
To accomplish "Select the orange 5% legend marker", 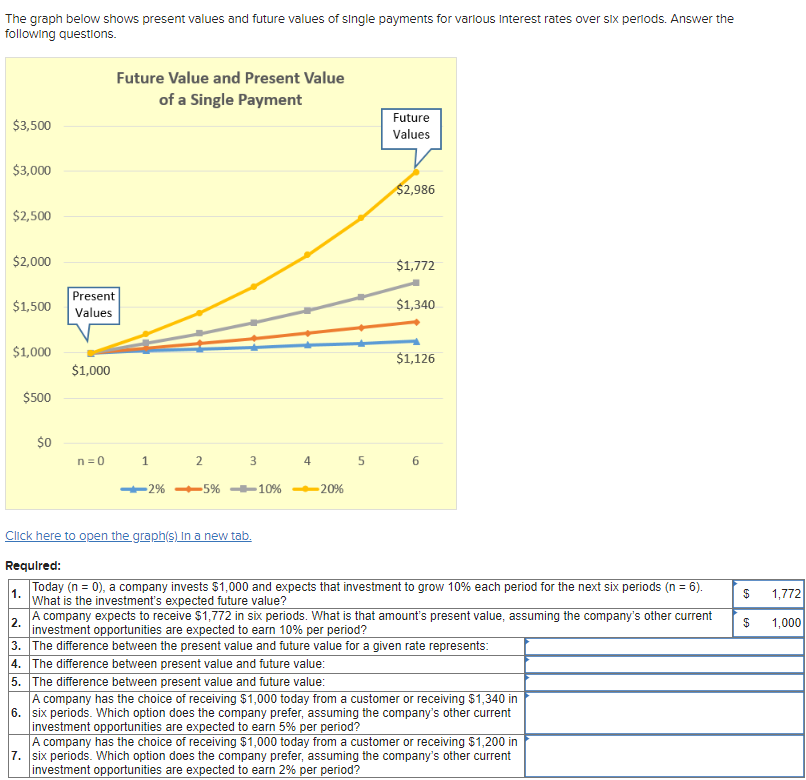I will click(x=190, y=489).
